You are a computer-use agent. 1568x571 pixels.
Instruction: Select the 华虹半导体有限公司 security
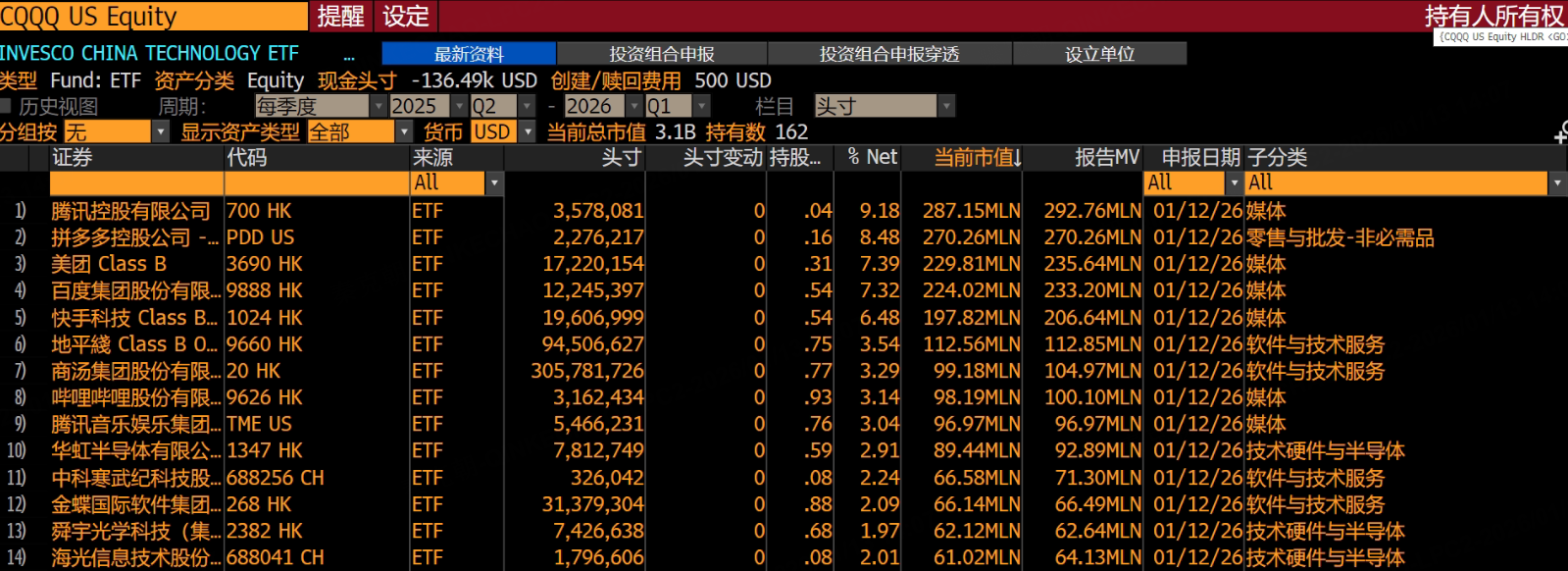pyautogui.click(x=135, y=450)
